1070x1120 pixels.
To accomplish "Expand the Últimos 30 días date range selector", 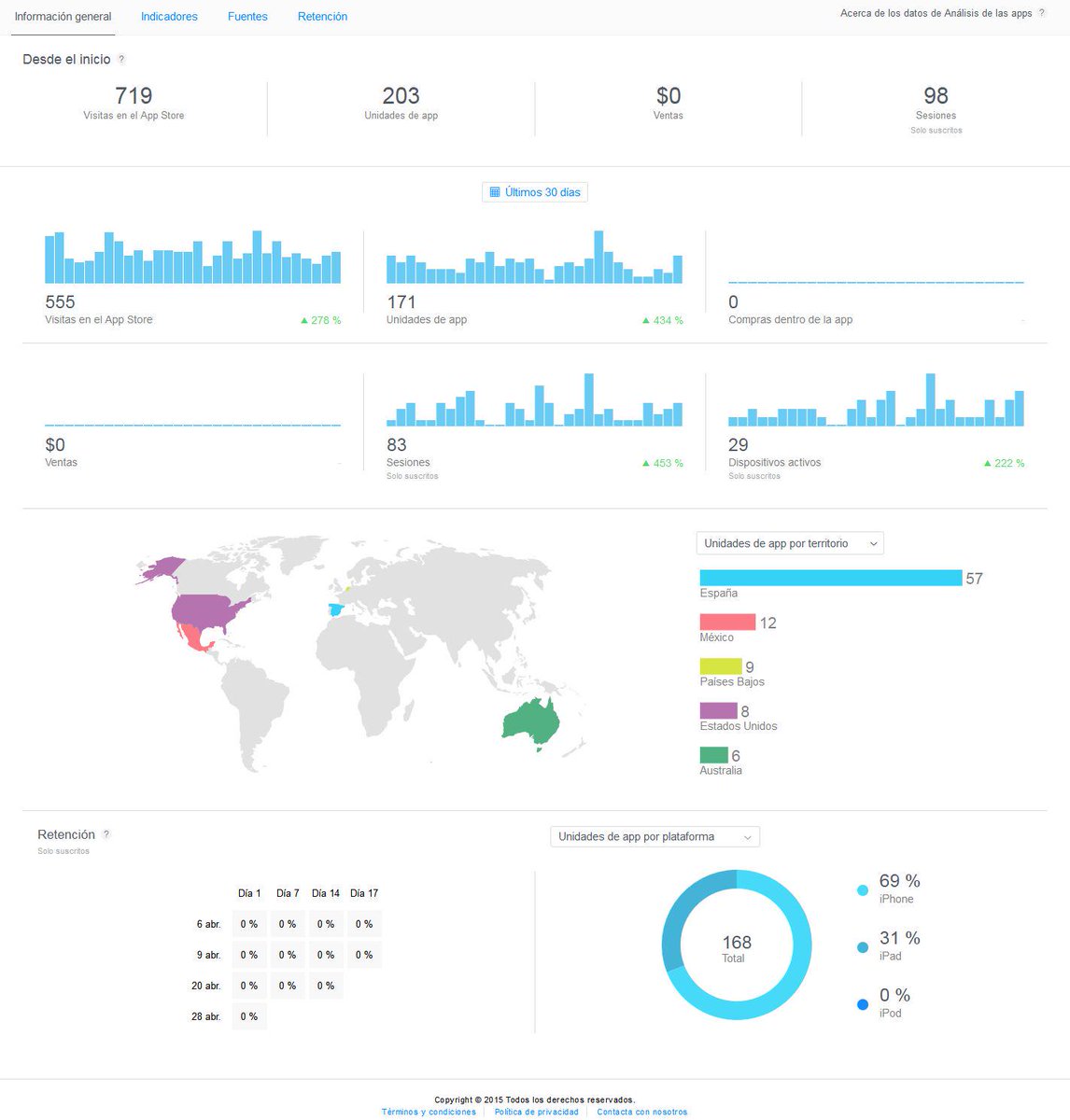I will tap(534, 191).
